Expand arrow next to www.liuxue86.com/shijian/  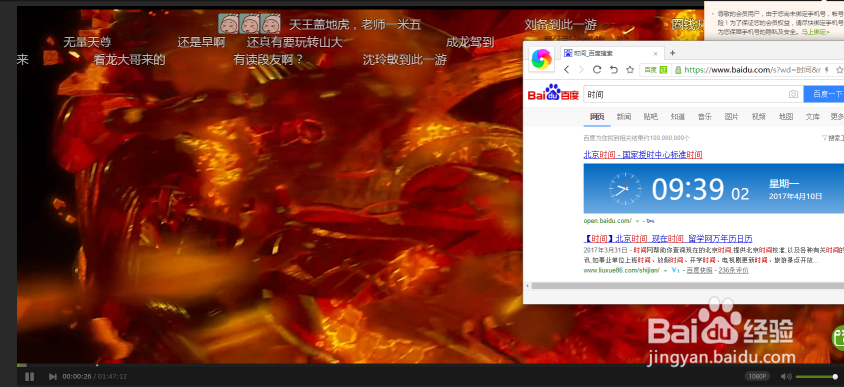[x=665, y=270]
